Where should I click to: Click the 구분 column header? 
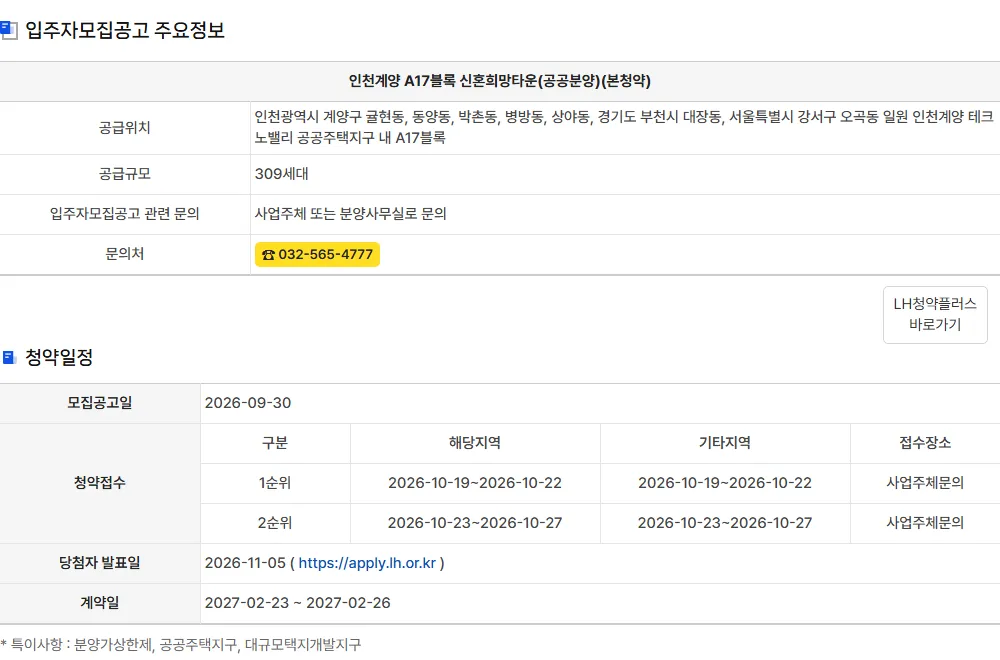[x=275, y=443]
